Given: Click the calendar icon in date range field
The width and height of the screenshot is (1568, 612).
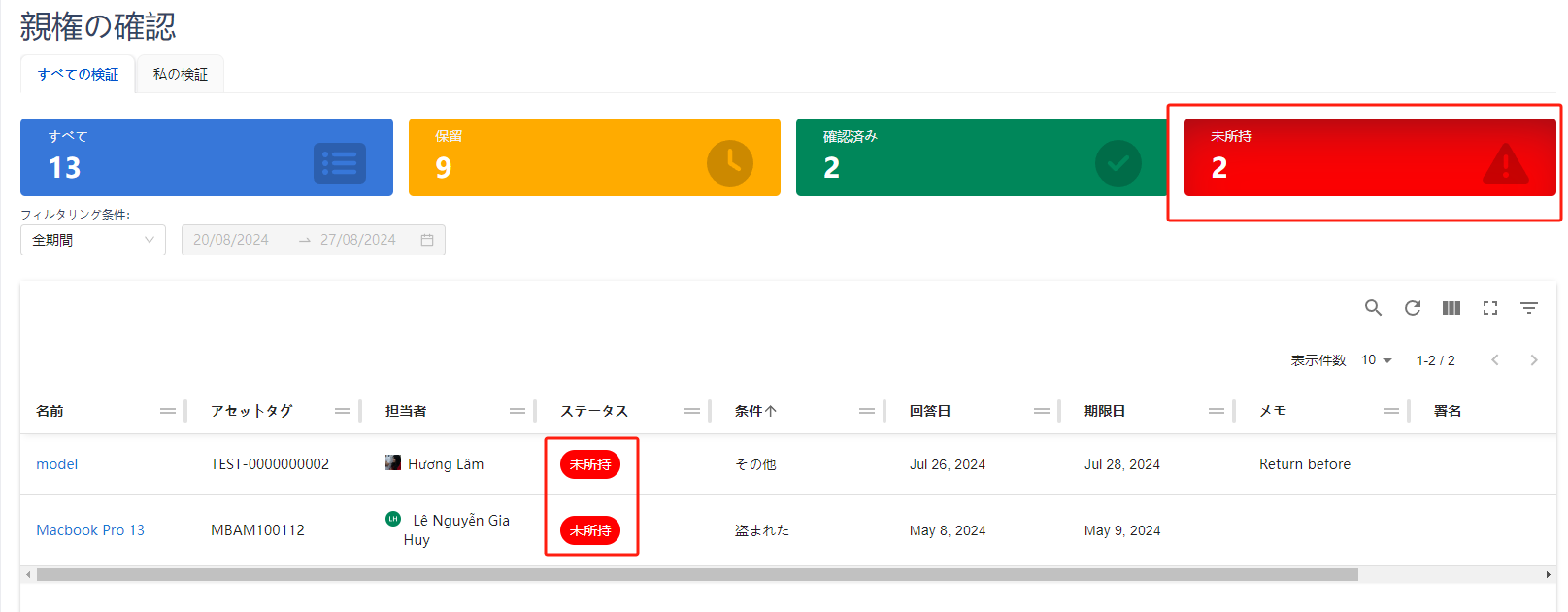Looking at the screenshot, I should [427, 240].
